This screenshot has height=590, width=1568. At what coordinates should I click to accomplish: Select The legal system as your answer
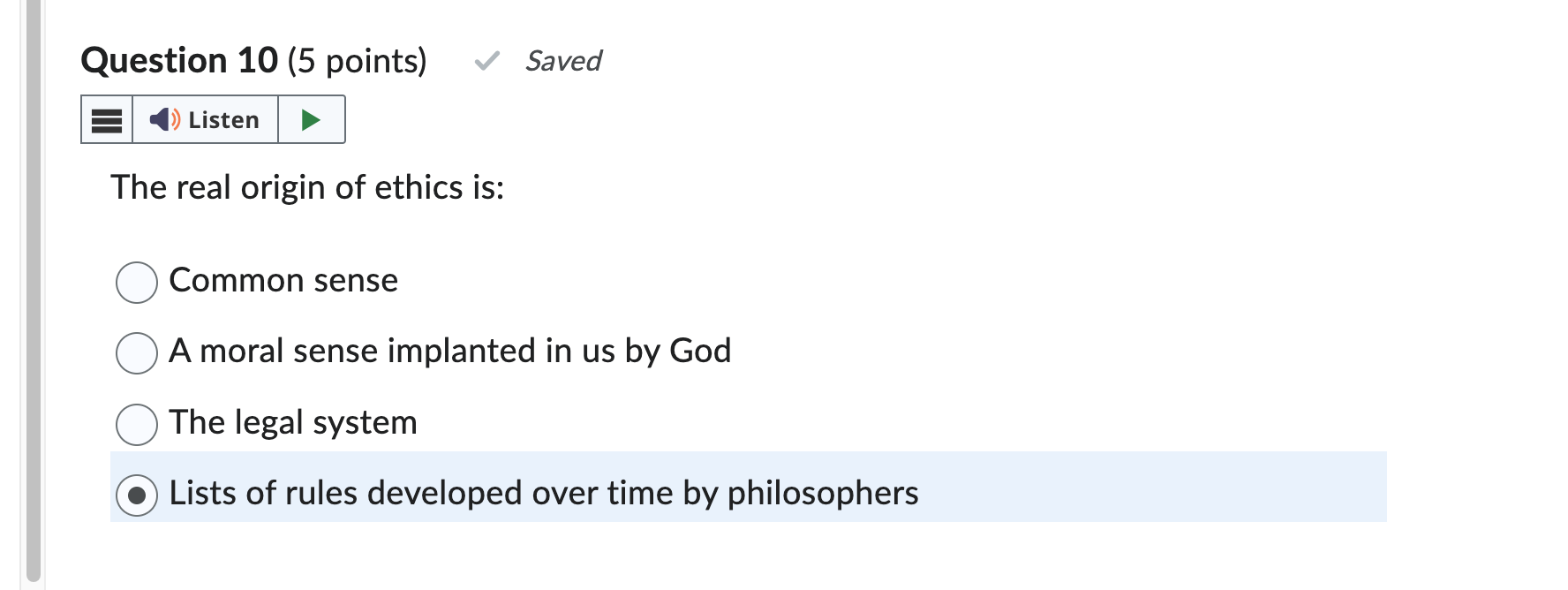[137, 423]
